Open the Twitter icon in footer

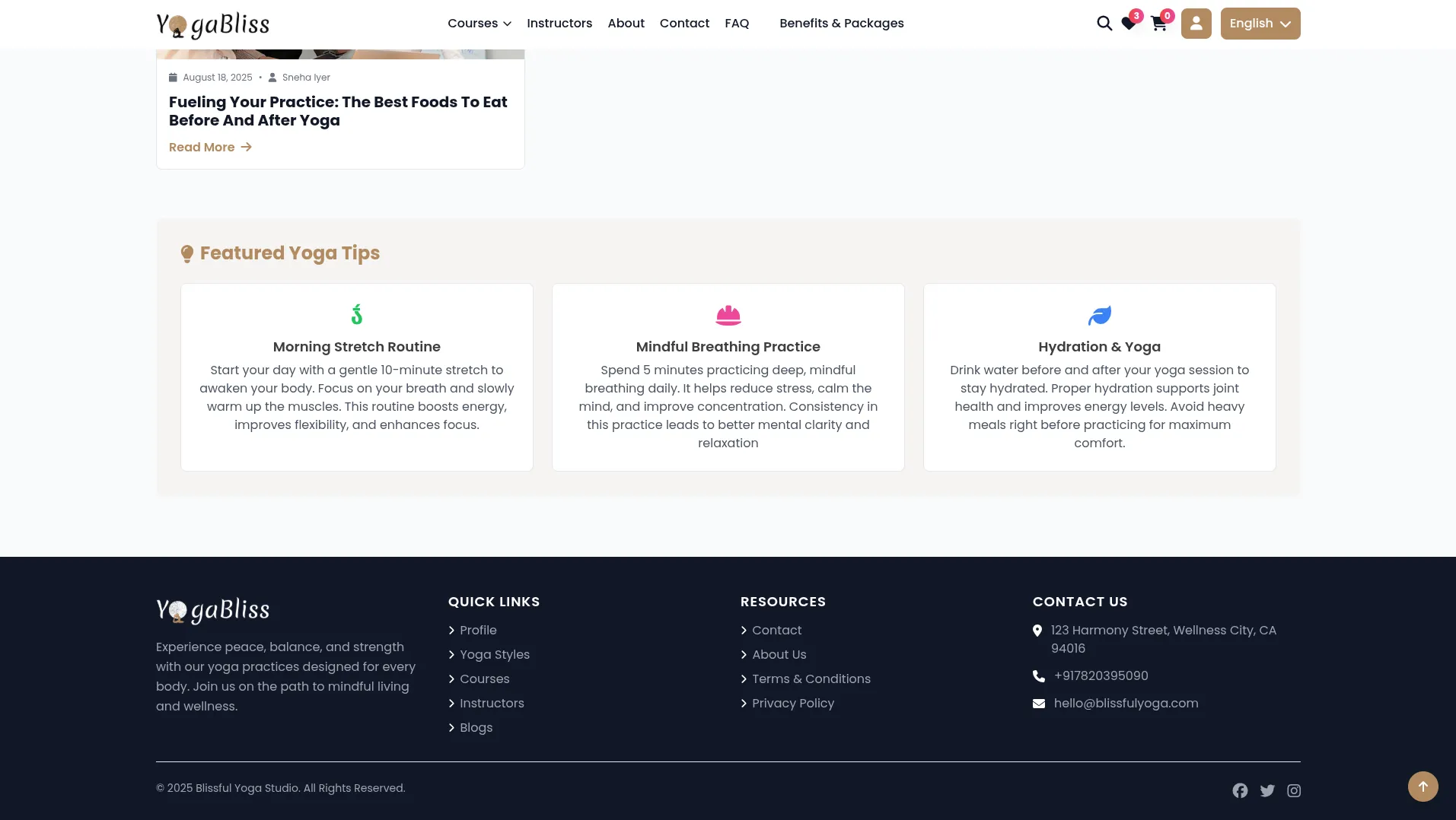pos(1267,790)
